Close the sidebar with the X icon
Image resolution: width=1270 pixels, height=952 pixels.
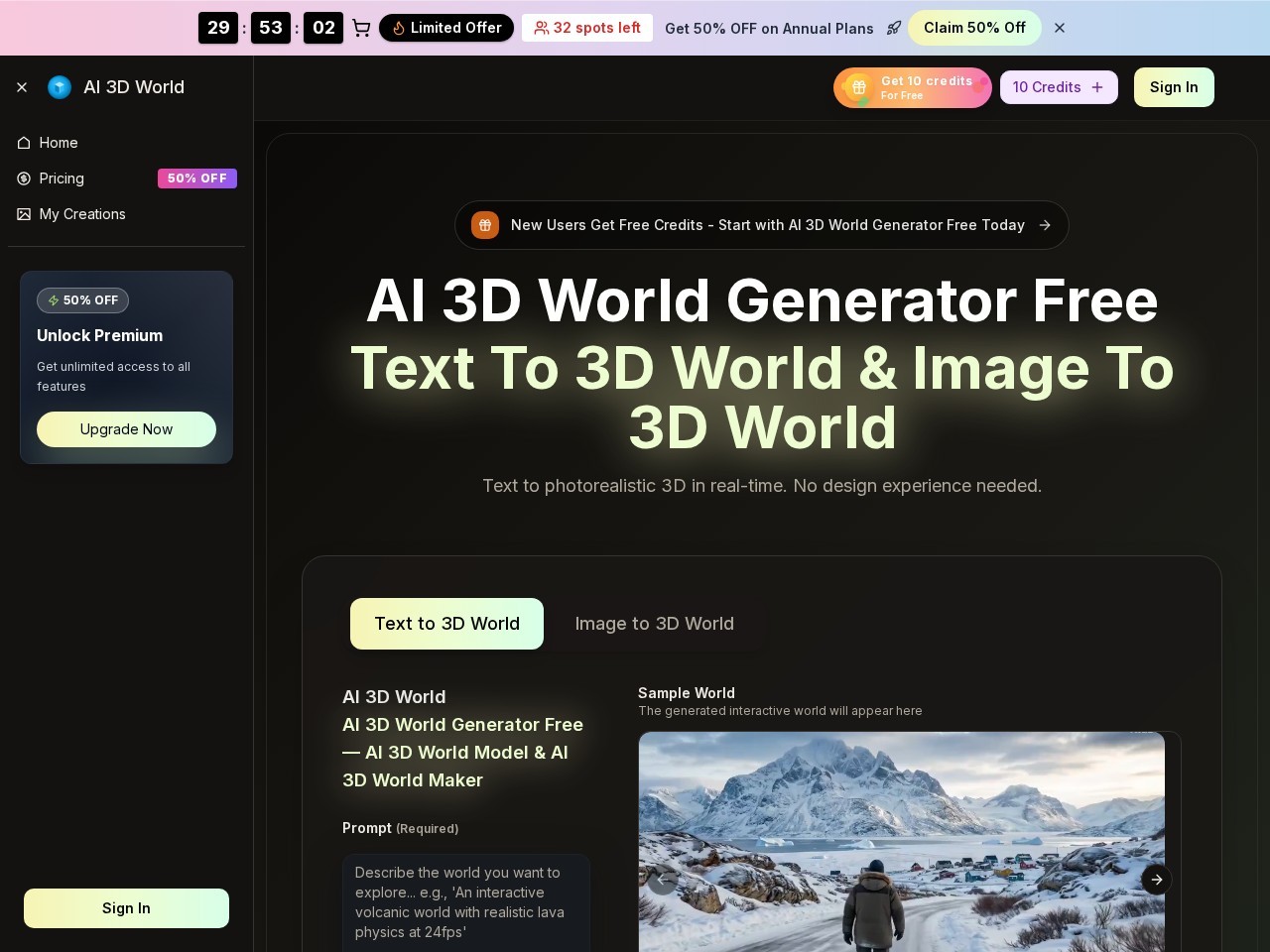coord(22,87)
